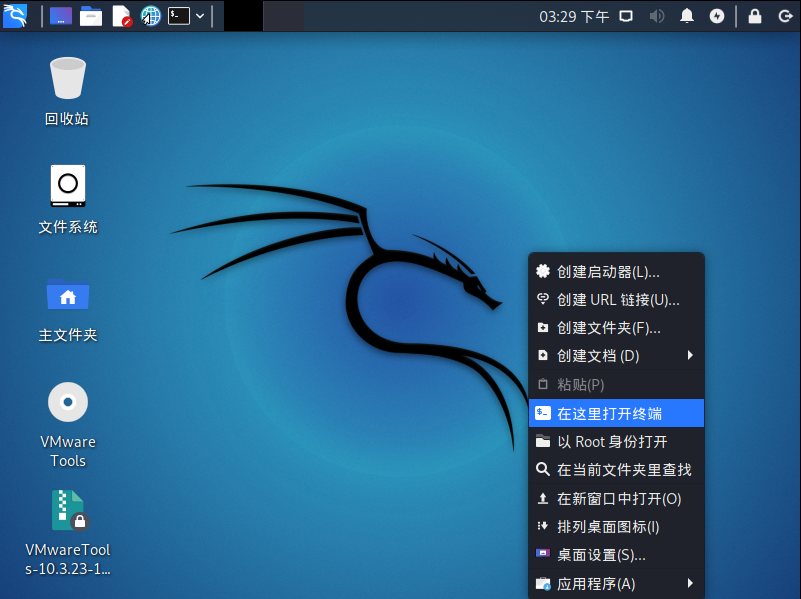Launch the text editor panel icon
This screenshot has width=801, height=599.
[122, 16]
